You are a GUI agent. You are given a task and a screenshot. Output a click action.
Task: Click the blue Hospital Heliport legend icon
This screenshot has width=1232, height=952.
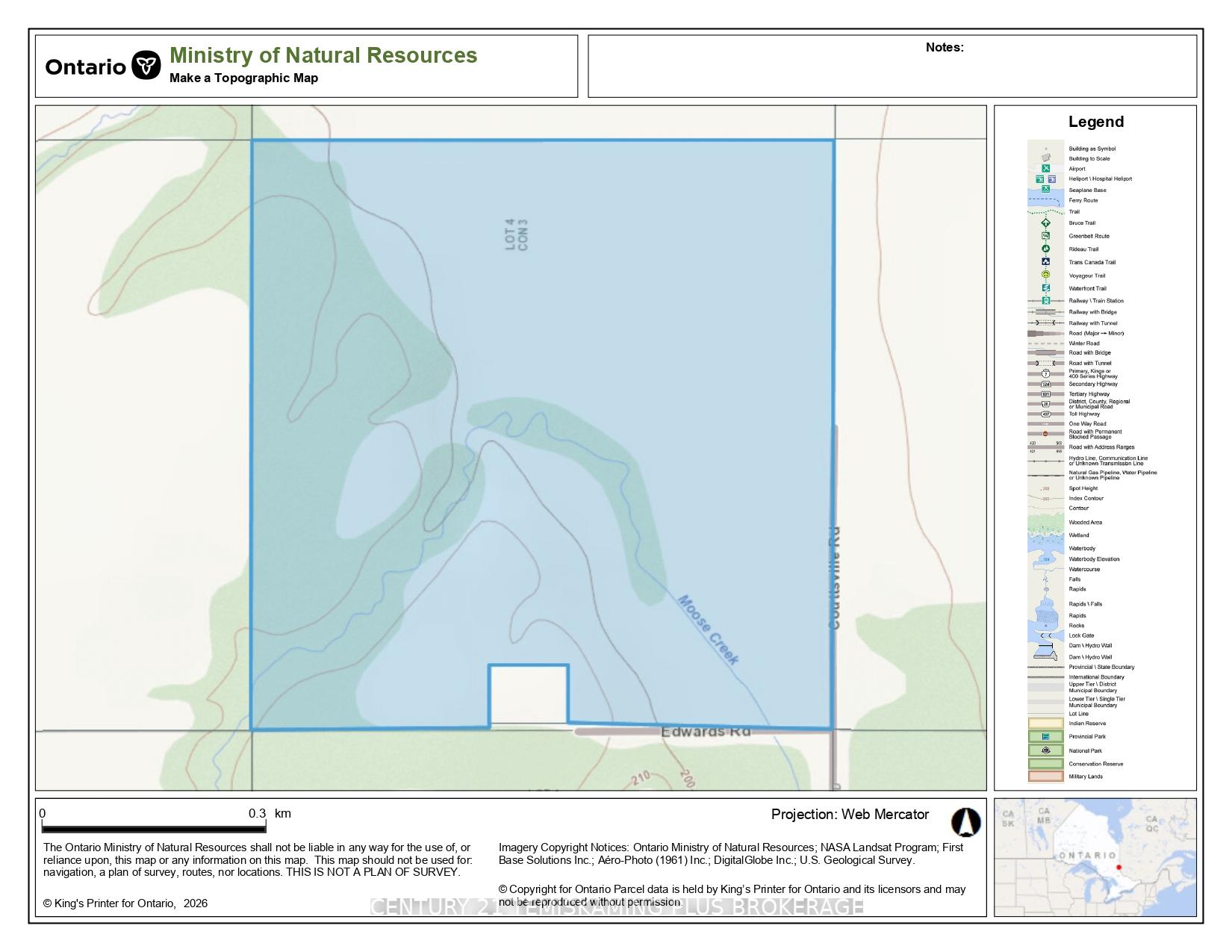click(x=1052, y=179)
